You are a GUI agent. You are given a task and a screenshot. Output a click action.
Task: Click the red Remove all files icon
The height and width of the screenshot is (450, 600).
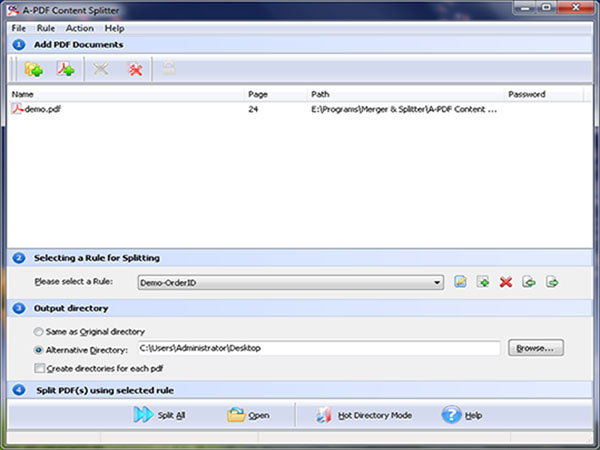135,69
